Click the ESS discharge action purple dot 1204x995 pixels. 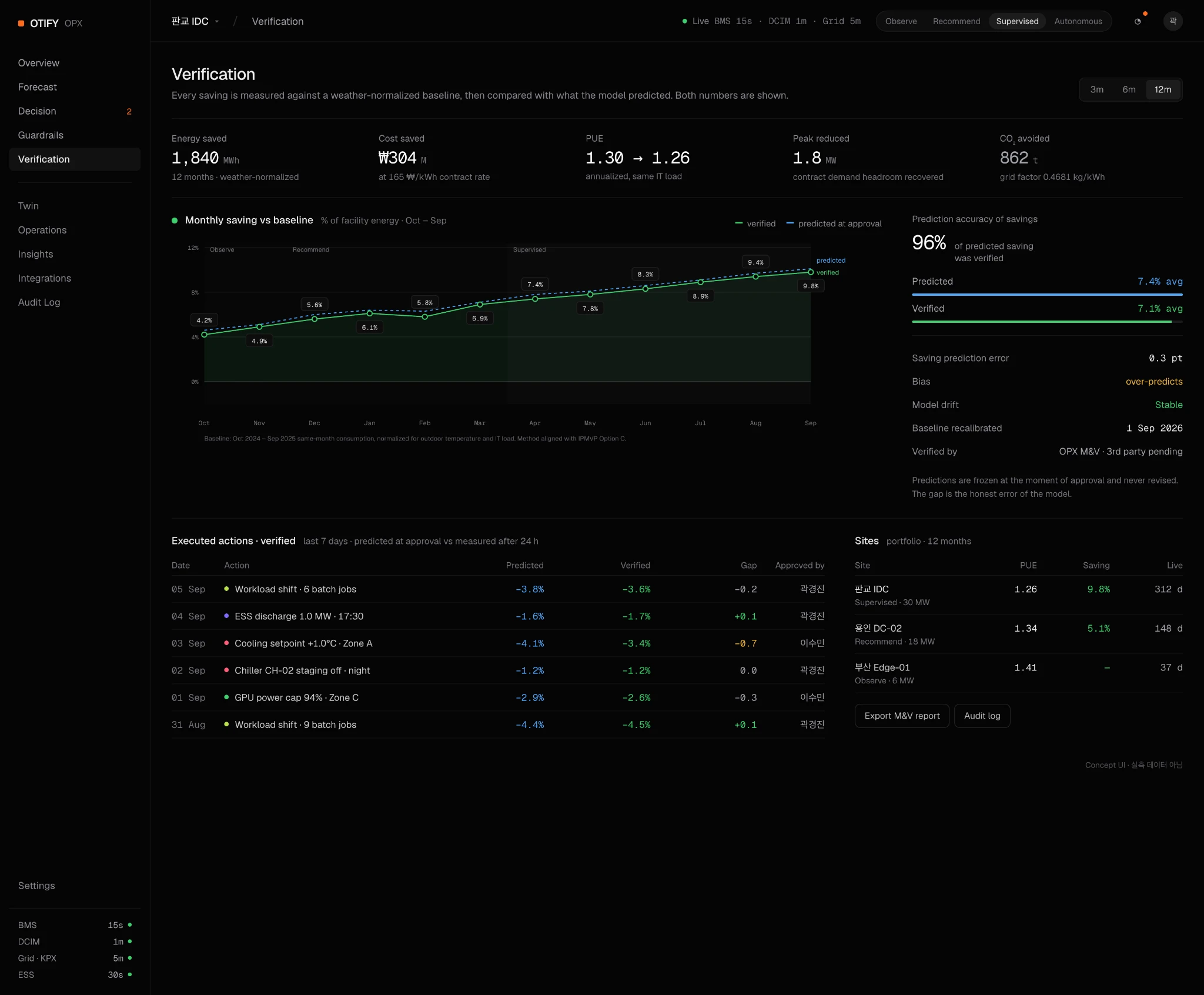coord(226,616)
